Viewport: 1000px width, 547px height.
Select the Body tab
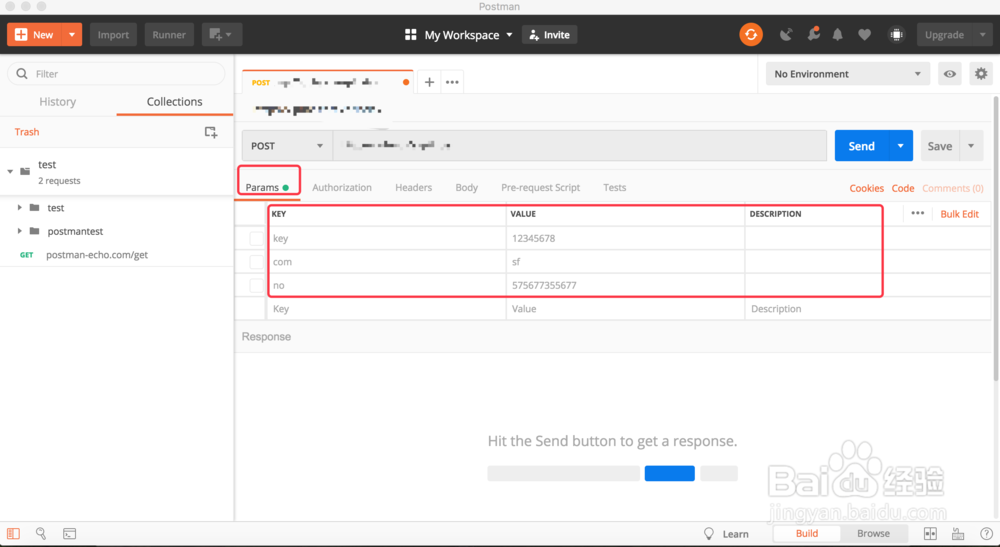(x=466, y=187)
